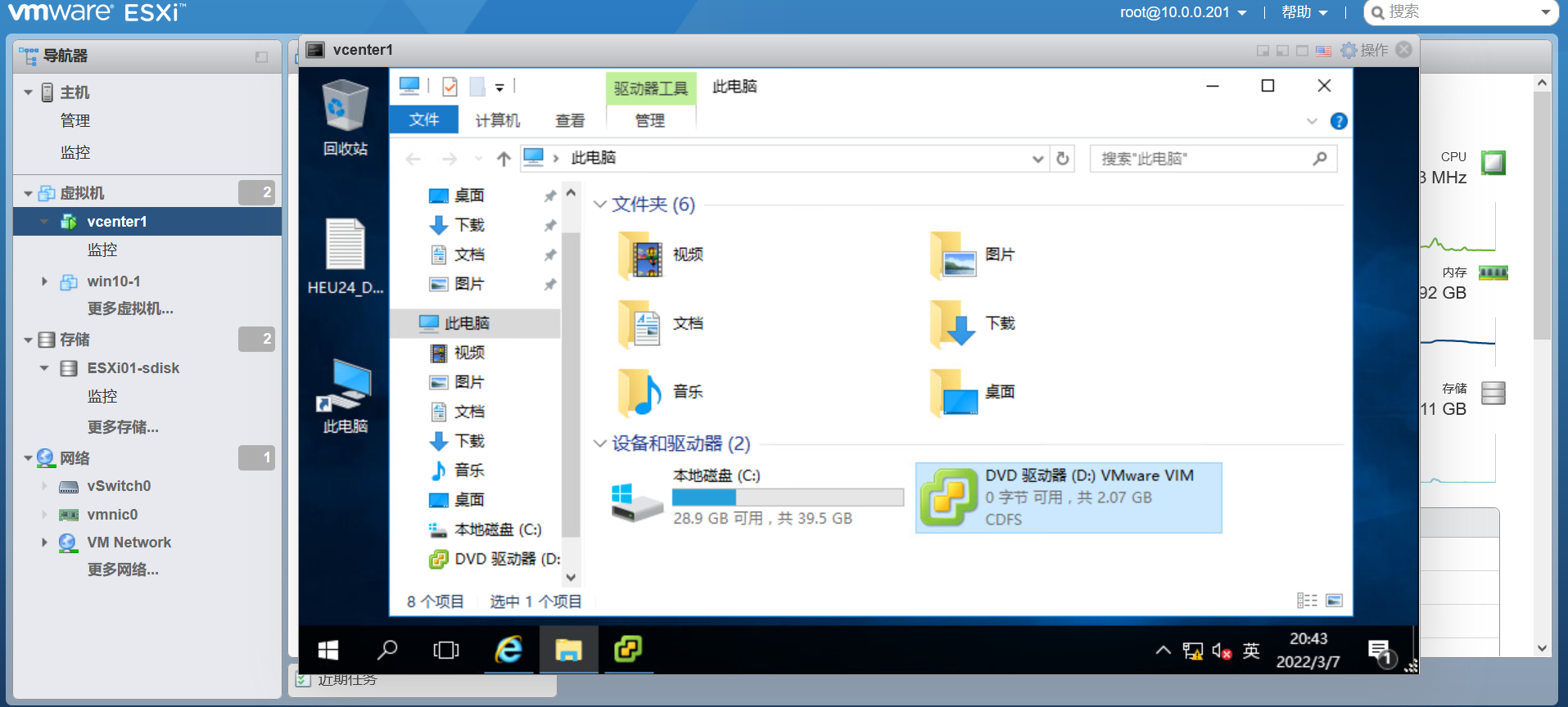Switch to the 查看 ribbon tab
1568x707 pixels.
tap(570, 120)
